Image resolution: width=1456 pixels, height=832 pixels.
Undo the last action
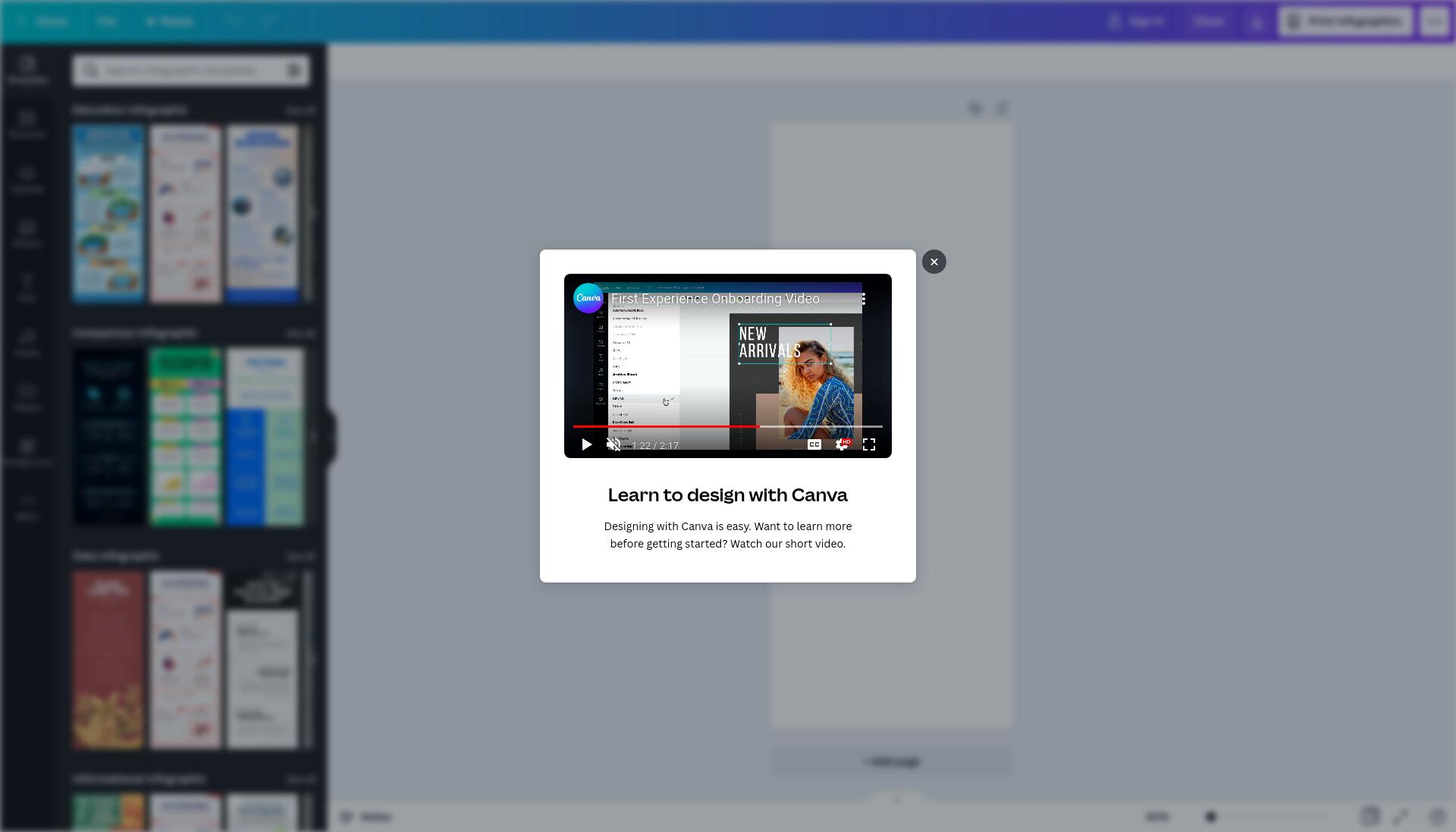pos(234,21)
